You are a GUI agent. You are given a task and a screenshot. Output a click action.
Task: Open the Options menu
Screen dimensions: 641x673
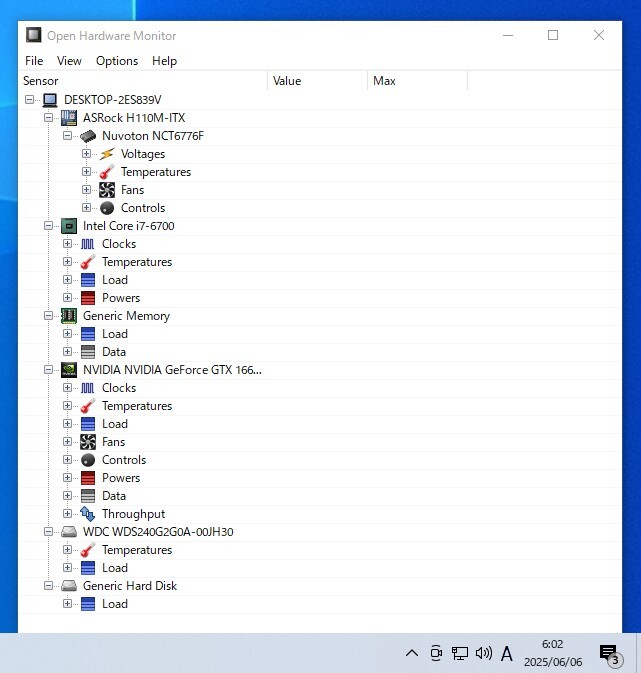117,61
